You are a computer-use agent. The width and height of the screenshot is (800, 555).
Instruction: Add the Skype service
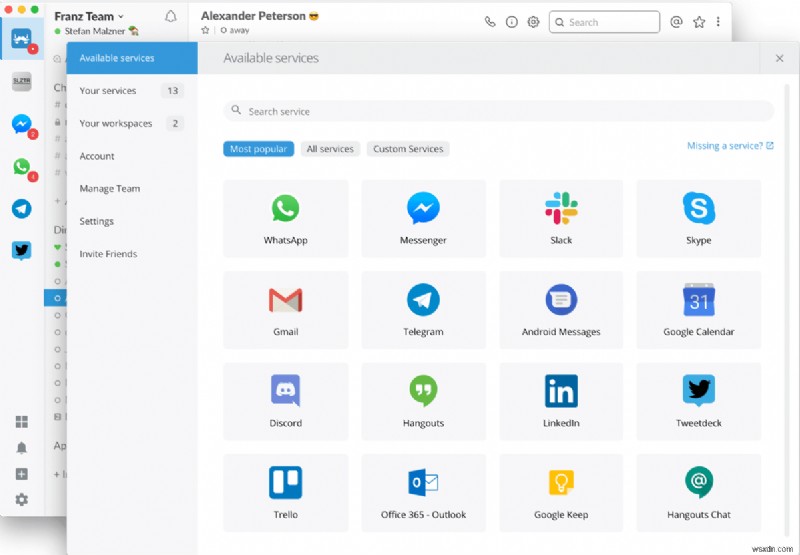point(698,218)
